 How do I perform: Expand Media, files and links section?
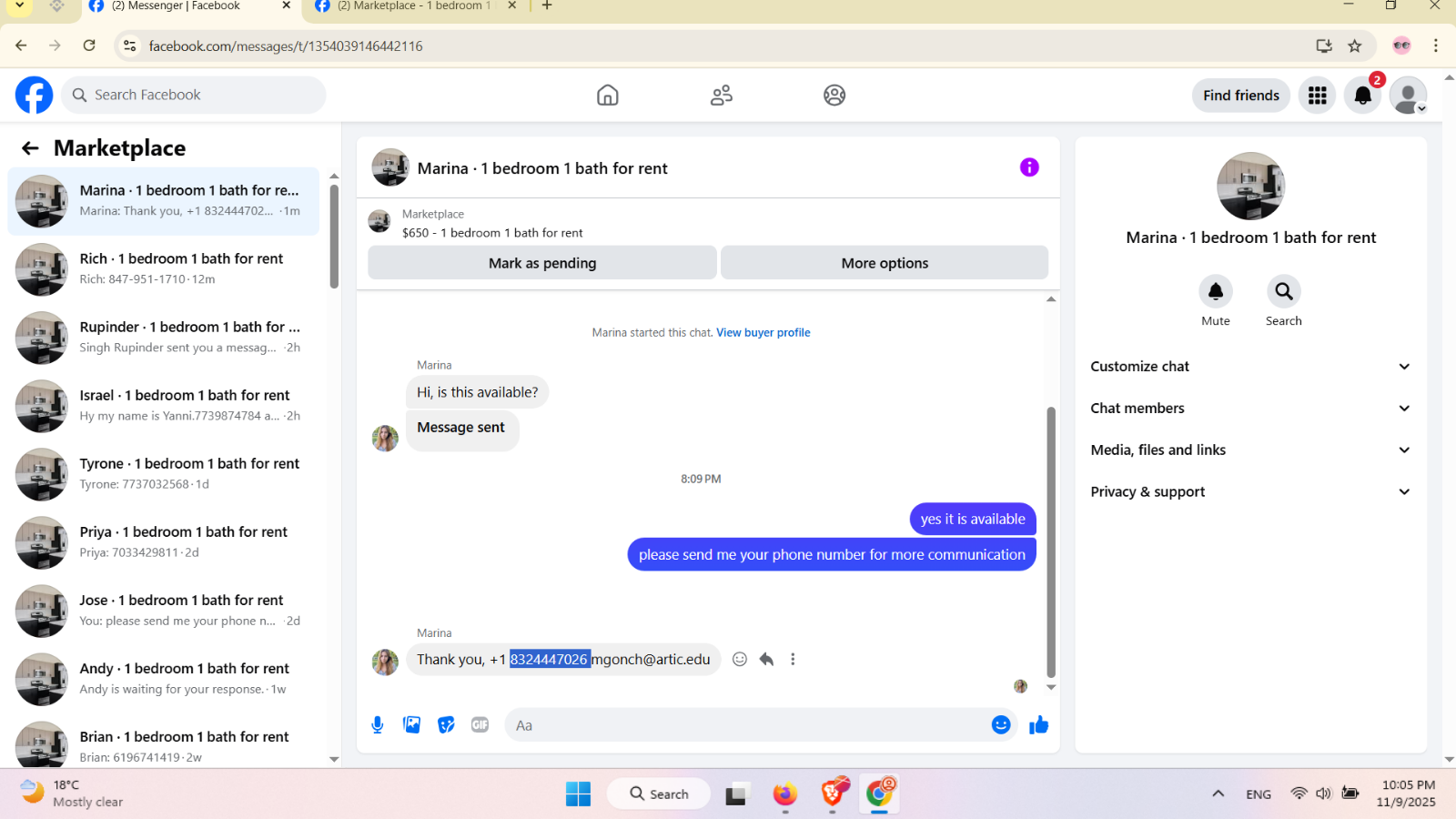pos(1251,450)
